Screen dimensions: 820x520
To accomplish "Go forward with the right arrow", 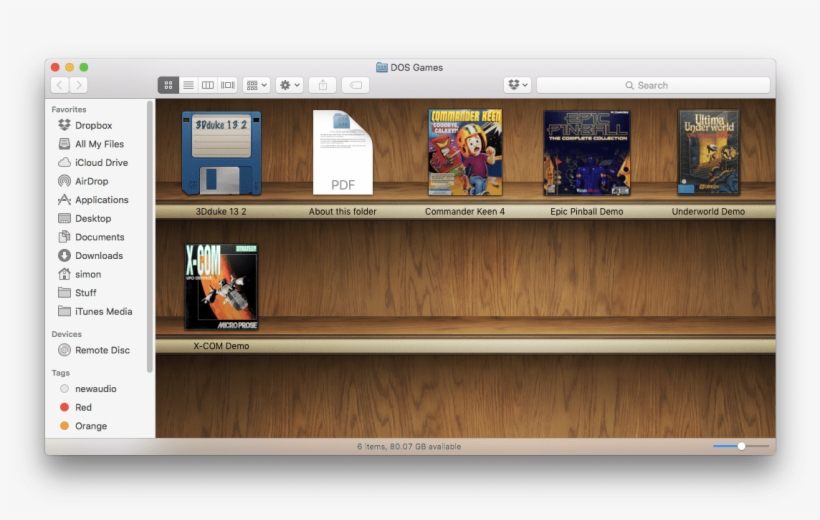I will pos(78,85).
